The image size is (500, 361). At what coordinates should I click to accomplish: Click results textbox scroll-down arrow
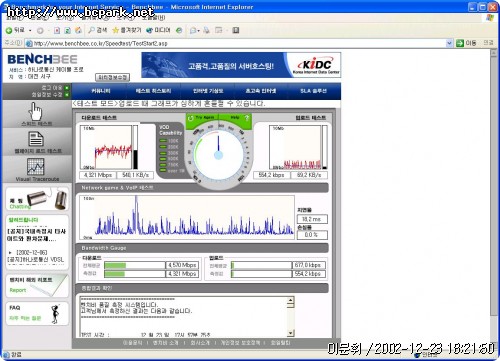pos(291,333)
